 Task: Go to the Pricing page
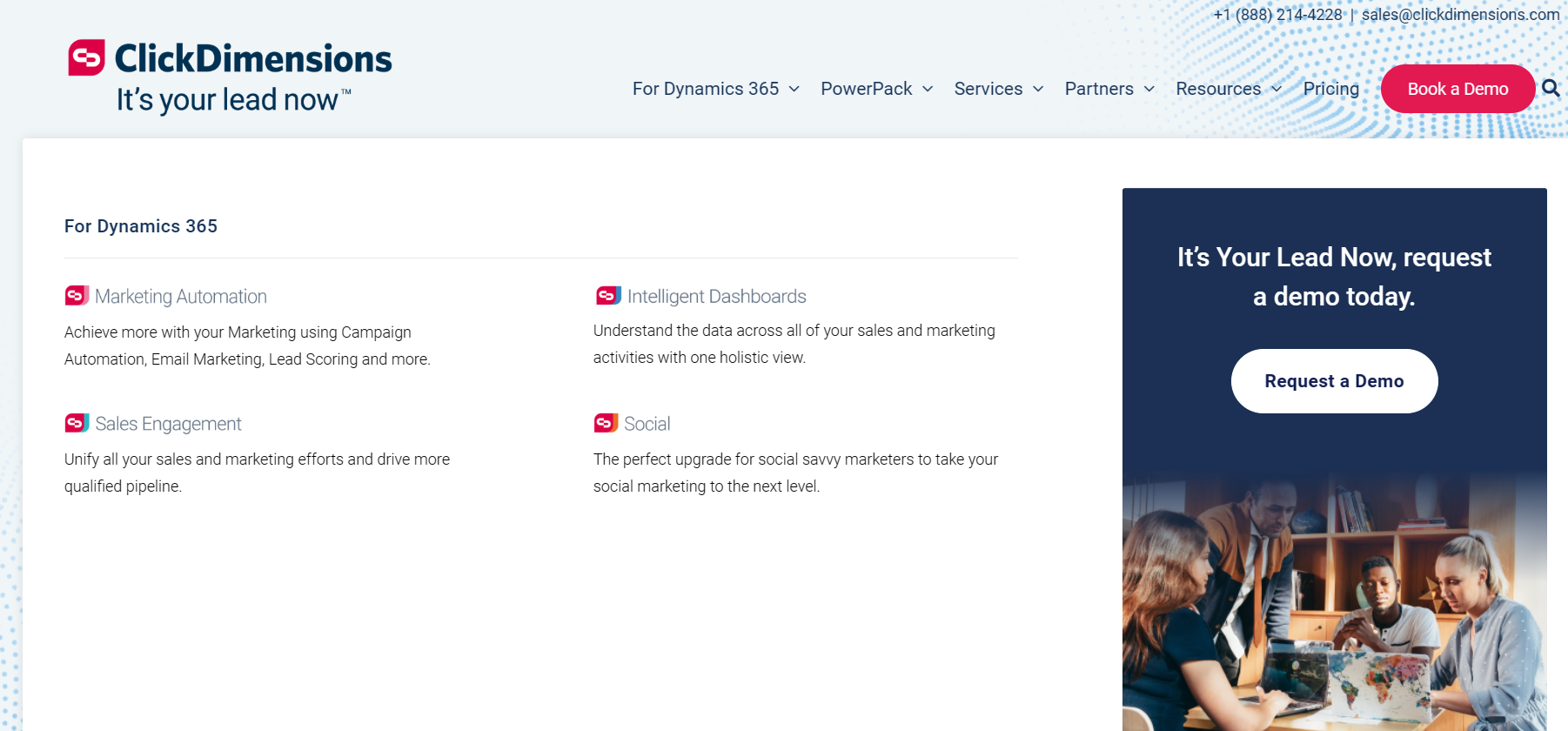coord(1331,89)
